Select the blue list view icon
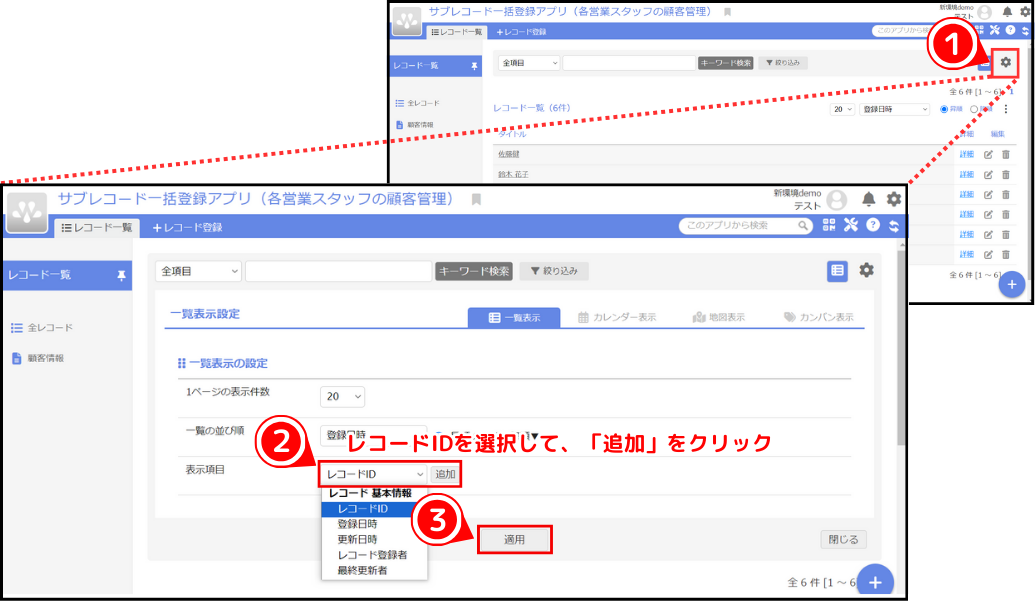 pos(836,270)
